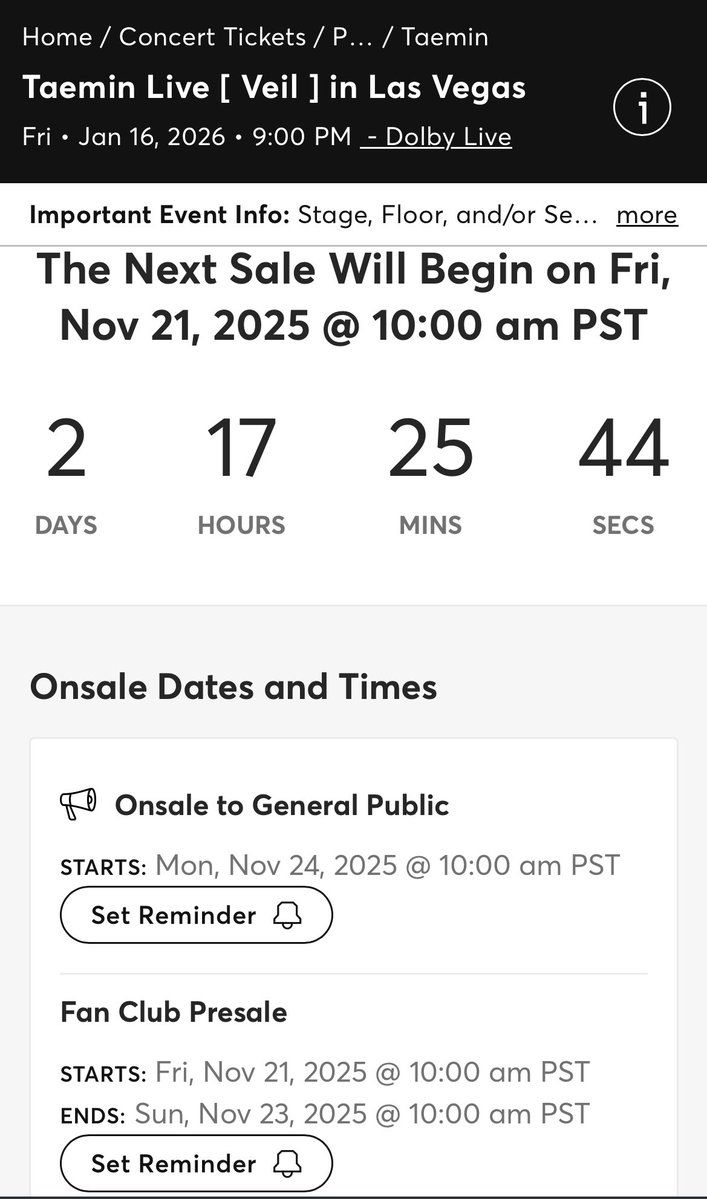Click the "Taemin Live [ Veil ] in Las Vegas" title

[x=274, y=87]
